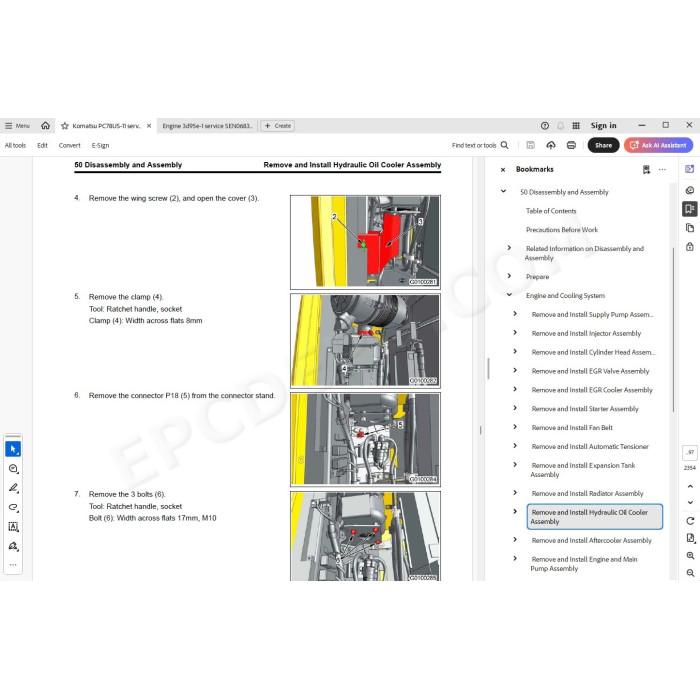The width and height of the screenshot is (700, 700).
Task: Click the Create new tab button
Action: tap(278, 126)
